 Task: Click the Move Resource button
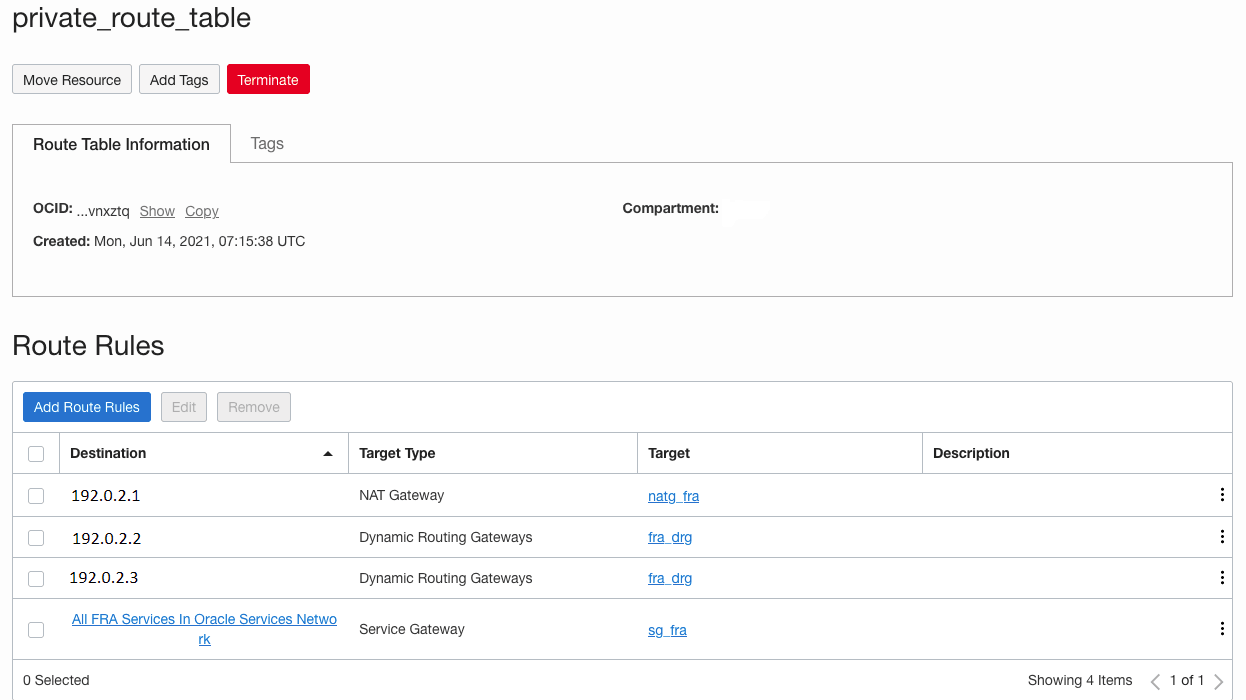click(72, 80)
